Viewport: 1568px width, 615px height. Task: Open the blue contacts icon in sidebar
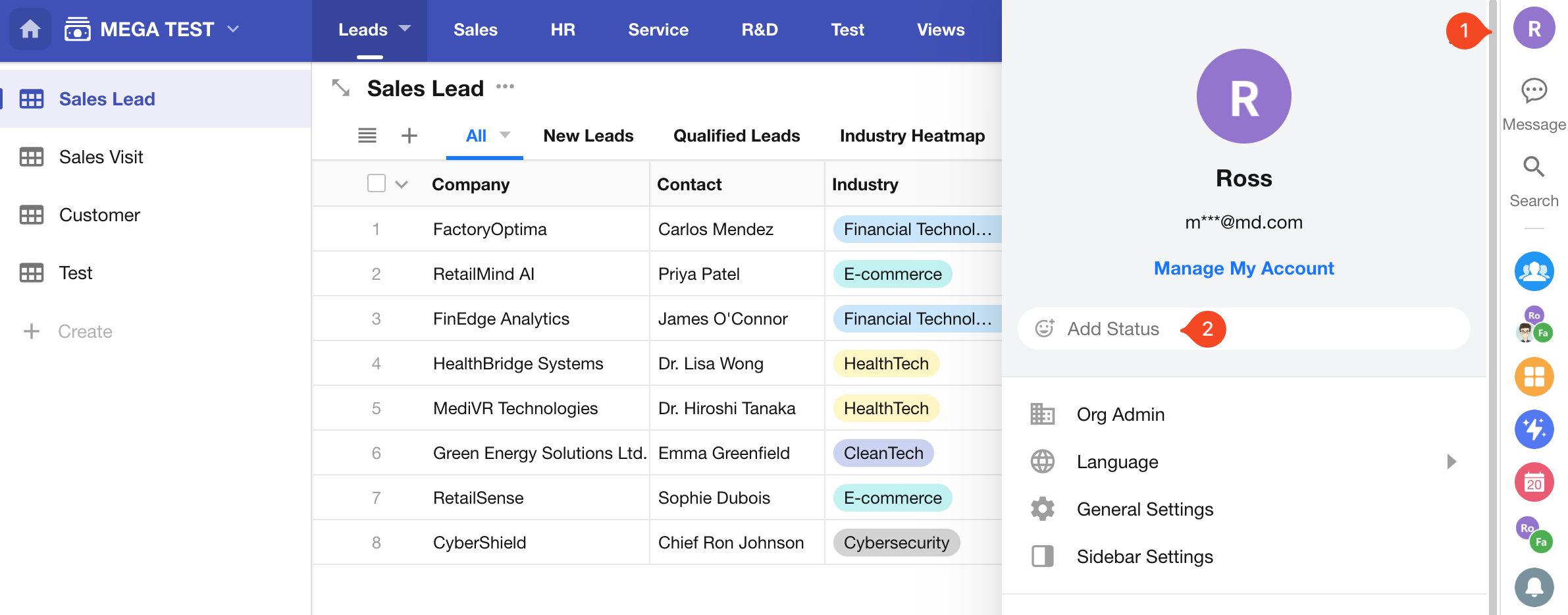(x=1534, y=271)
